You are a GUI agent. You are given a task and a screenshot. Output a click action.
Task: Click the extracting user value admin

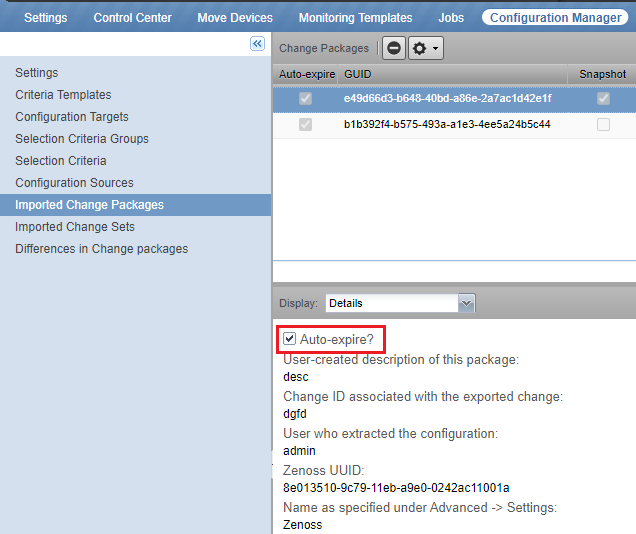pos(299,450)
